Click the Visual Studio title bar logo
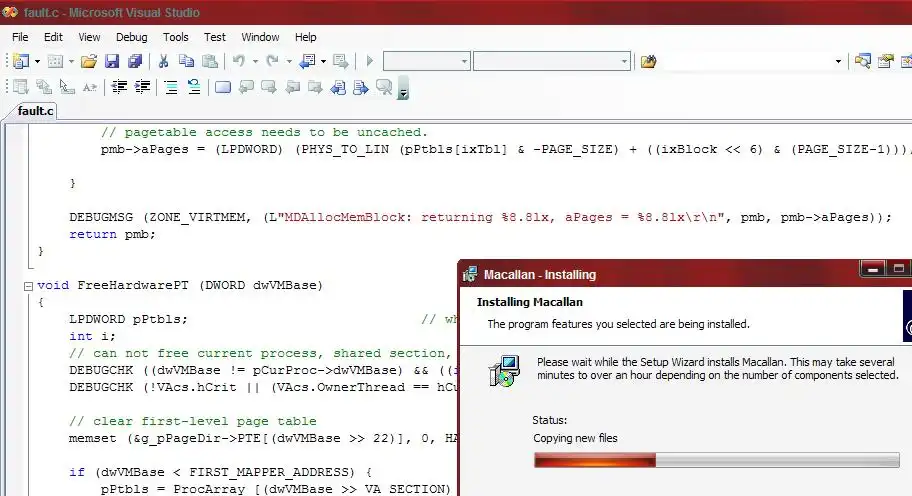This screenshot has width=912, height=496. pos(10,12)
